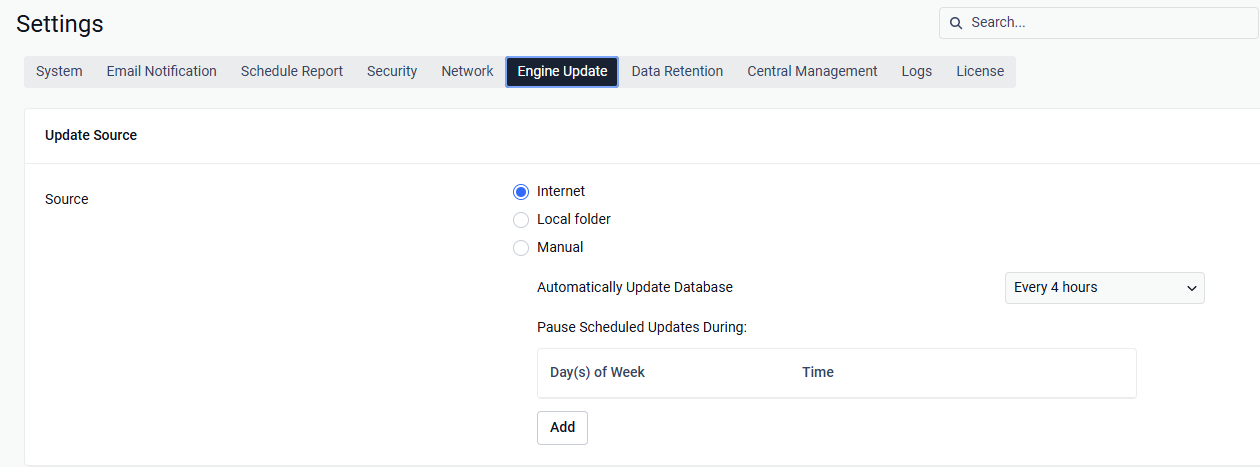
Task: Switch to the Central Management tab
Action: (812, 72)
